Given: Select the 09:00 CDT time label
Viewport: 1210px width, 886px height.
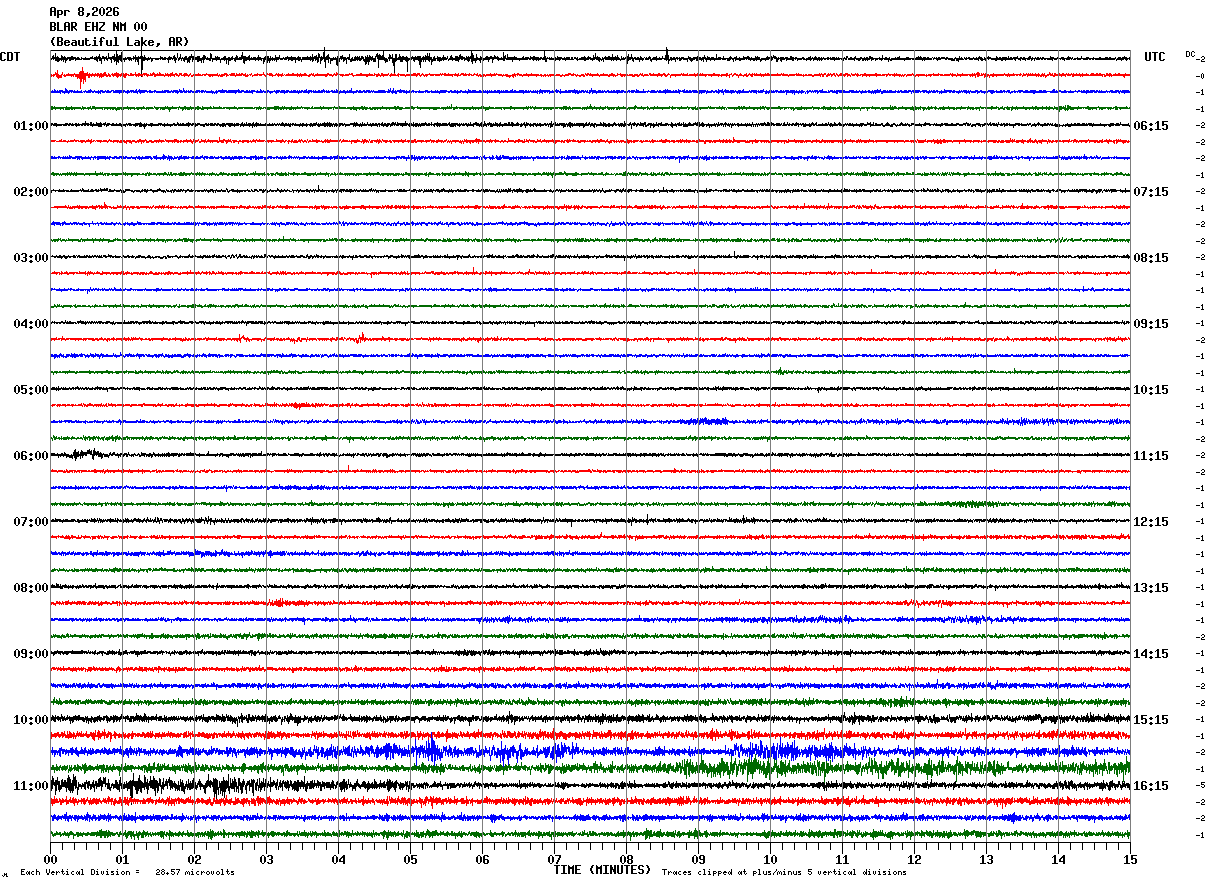Looking at the screenshot, I should pos(31,654).
